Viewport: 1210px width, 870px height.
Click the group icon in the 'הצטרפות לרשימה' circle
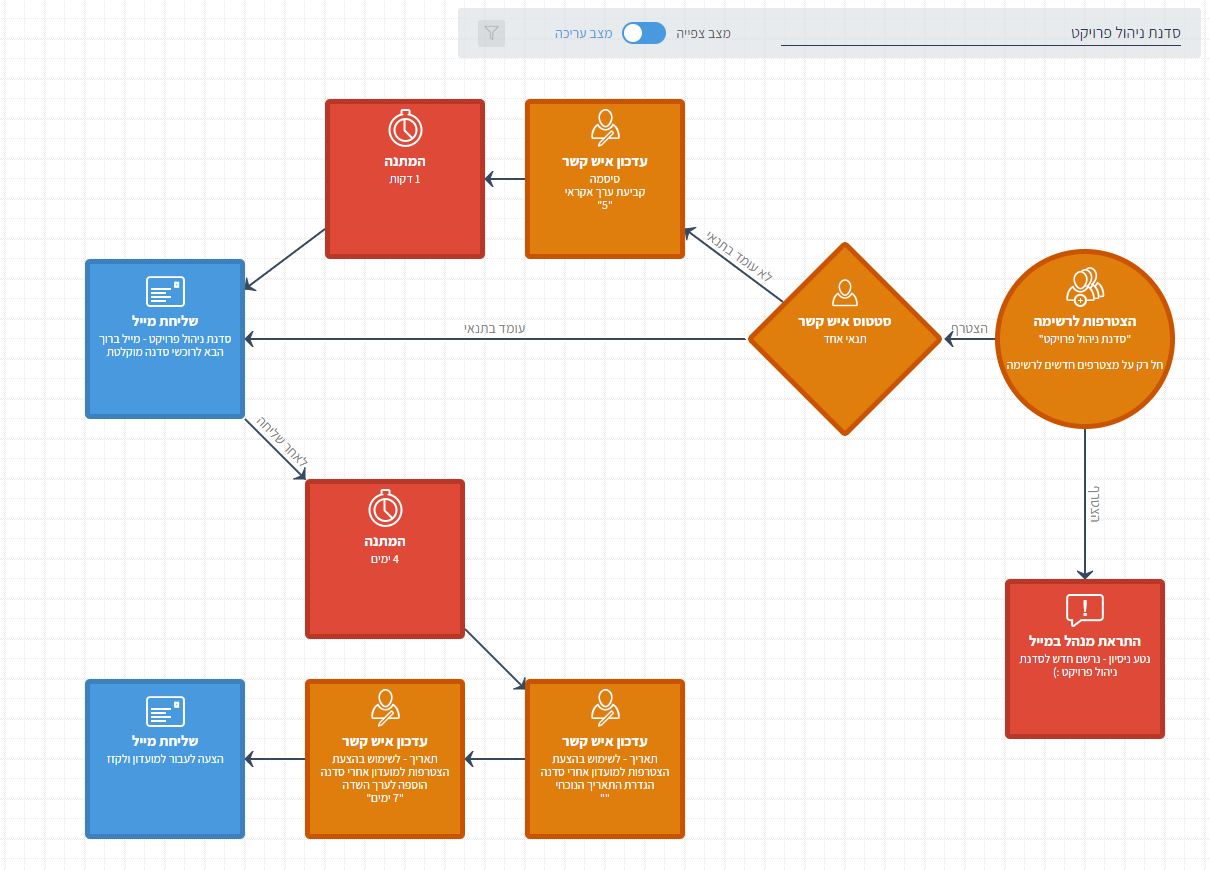click(x=1084, y=286)
